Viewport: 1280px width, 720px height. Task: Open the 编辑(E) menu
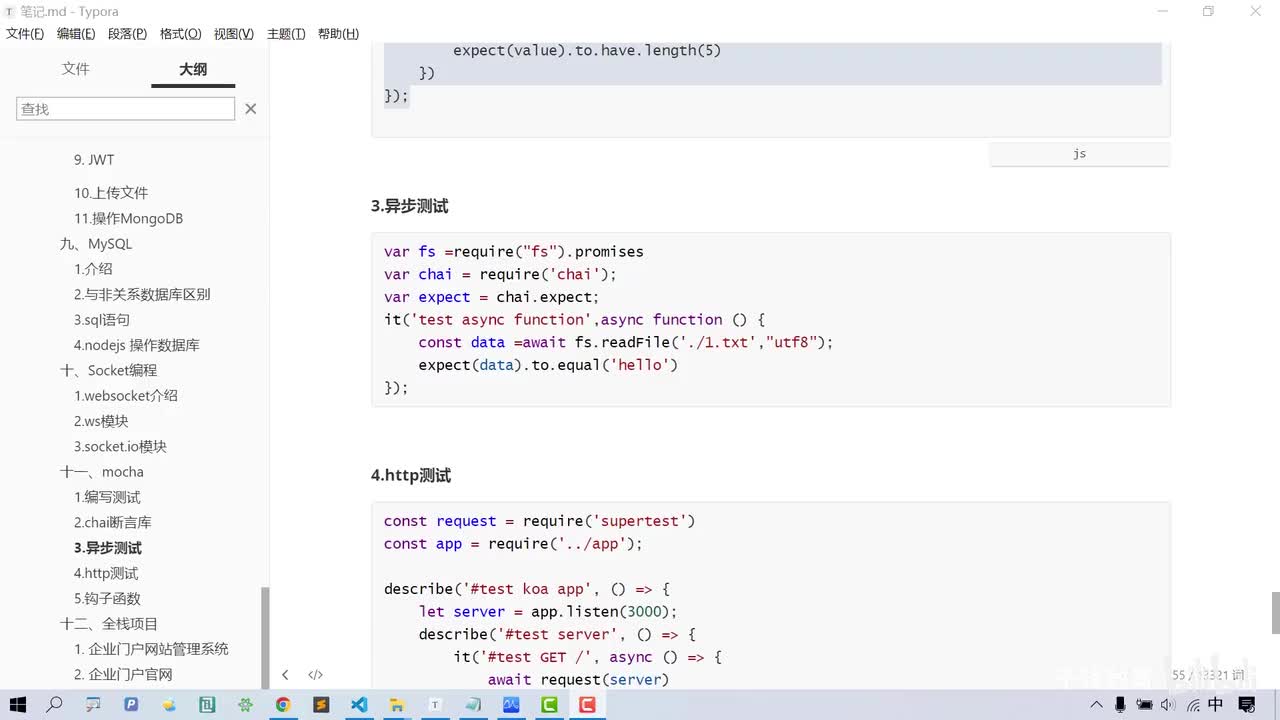pyautogui.click(x=76, y=34)
